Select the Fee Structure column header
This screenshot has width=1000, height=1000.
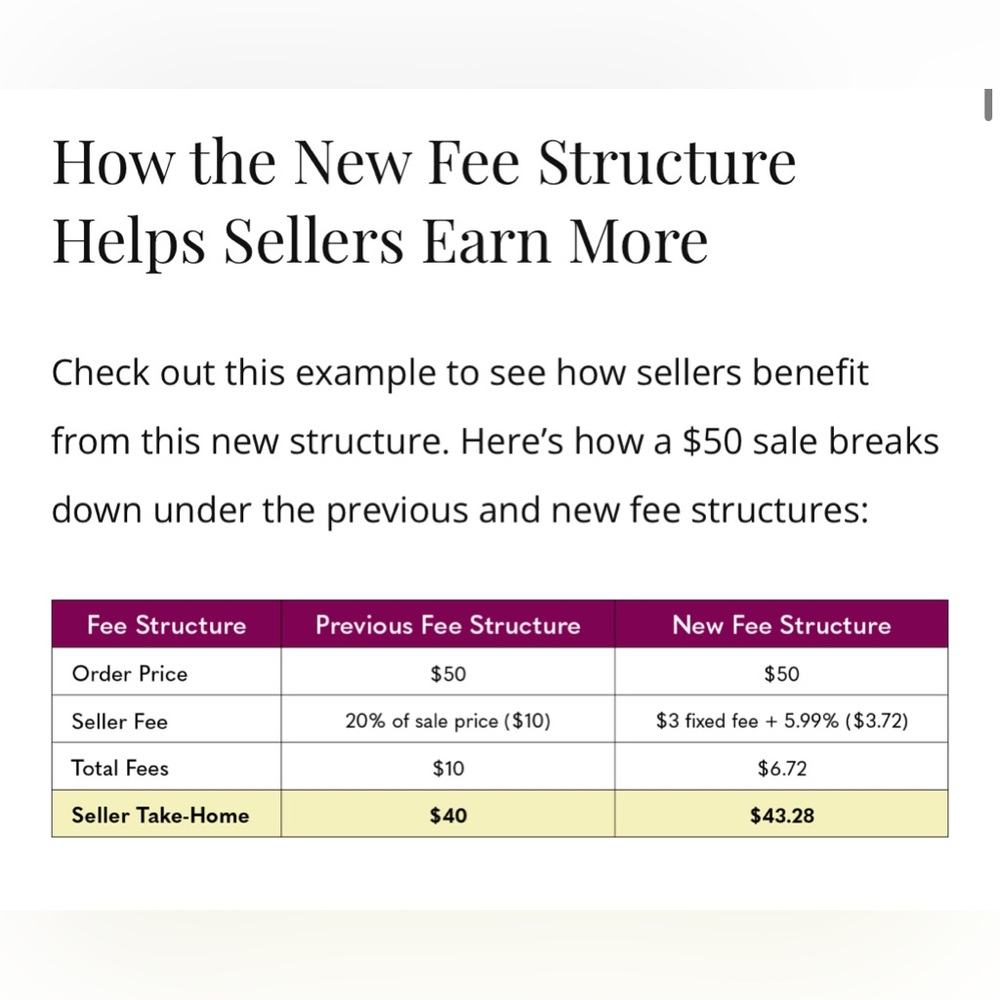pyautogui.click(x=166, y=624)
